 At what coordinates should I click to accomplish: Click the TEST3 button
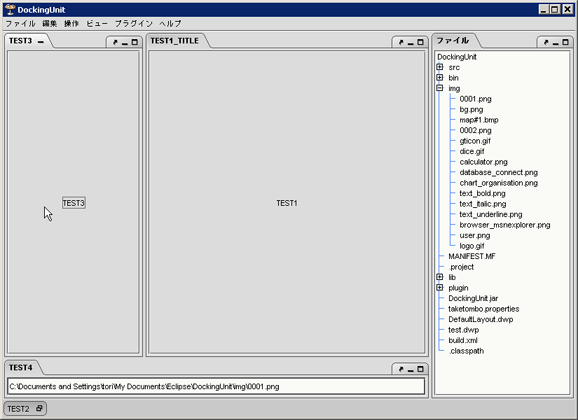74,203
